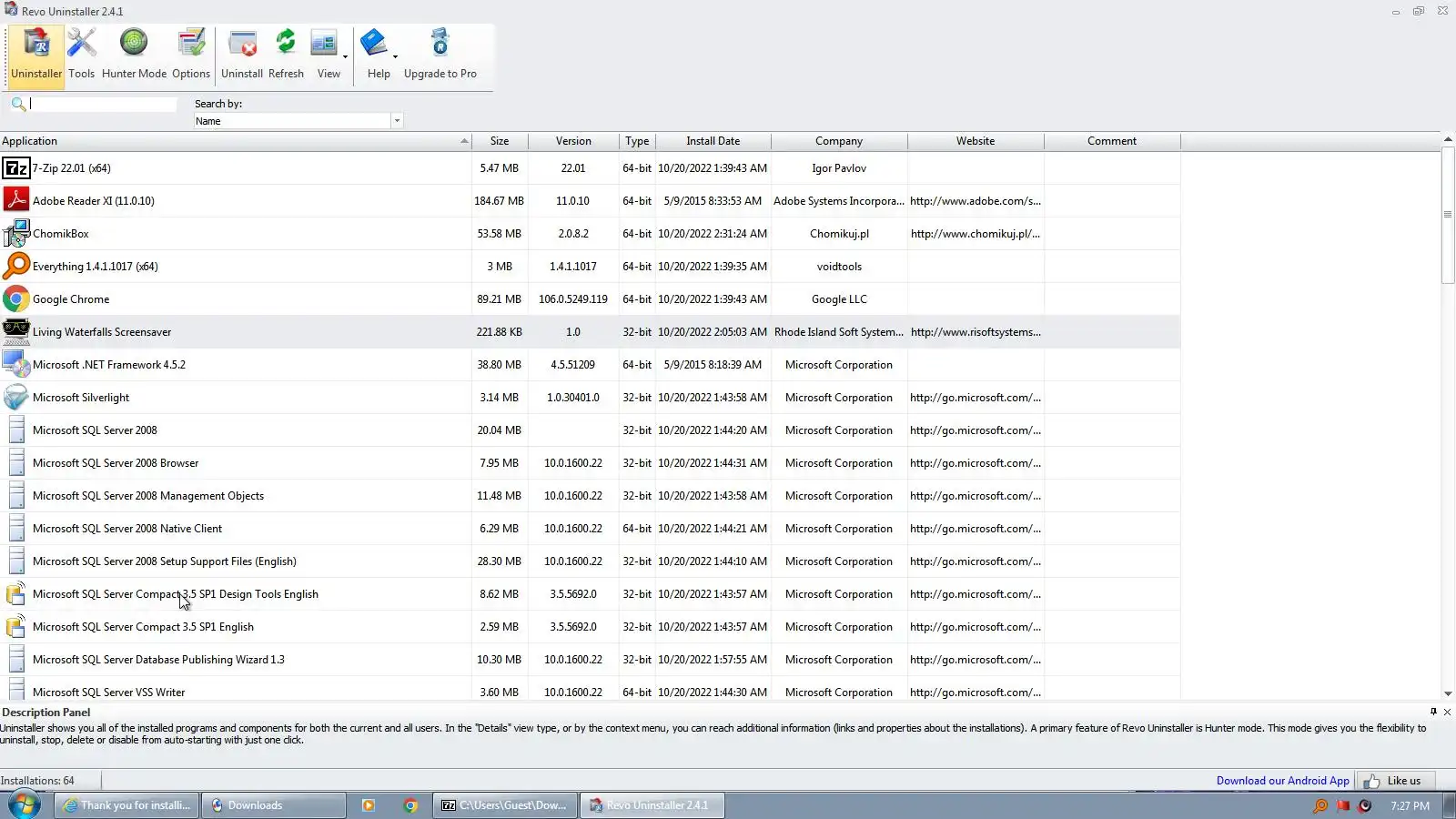Close the Description Panel
Viewport: 1456px width, 819px height.
tap(1447, 712)
